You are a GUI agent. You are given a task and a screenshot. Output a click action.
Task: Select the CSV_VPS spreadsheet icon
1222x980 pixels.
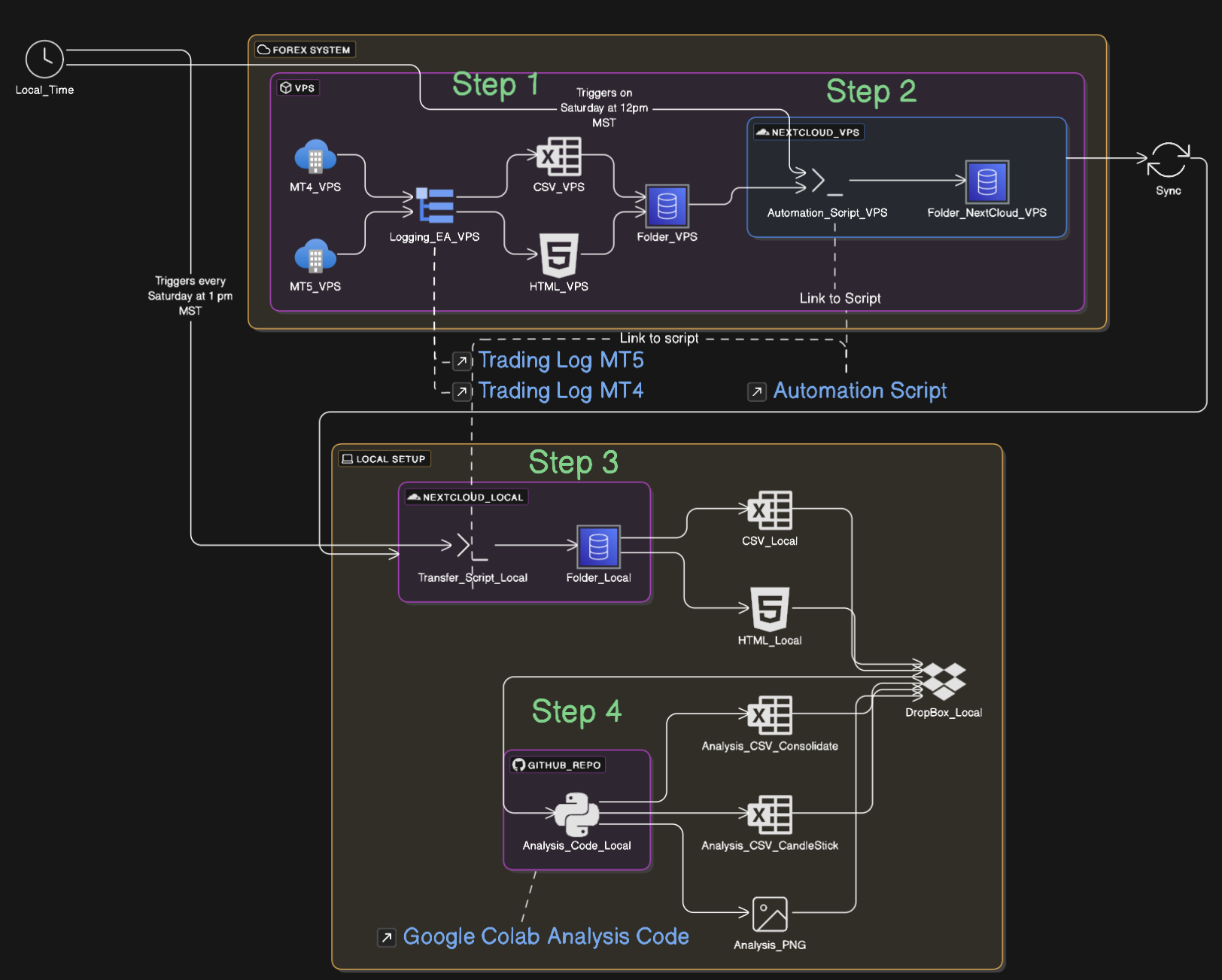(x=559, y=157)
